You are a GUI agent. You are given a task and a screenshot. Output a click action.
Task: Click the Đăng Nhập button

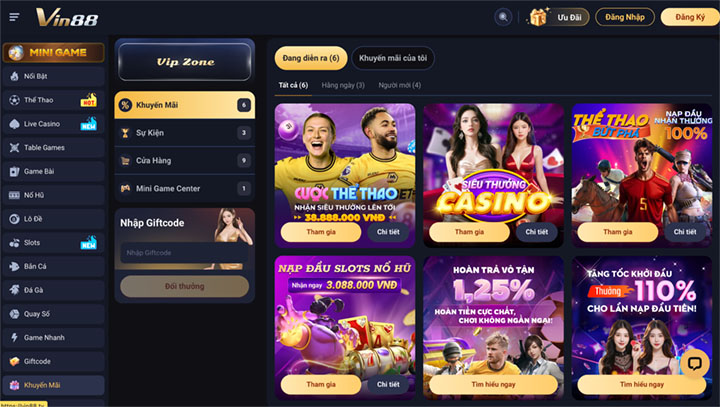(625, 17)
